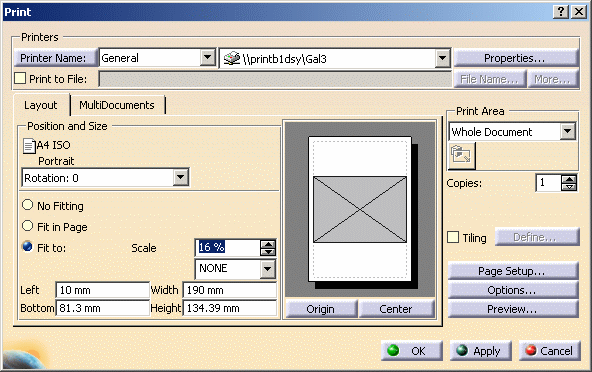Click the Define... tiling button
The height and width of the screenshot is (372, 592).
coord(536,237)
